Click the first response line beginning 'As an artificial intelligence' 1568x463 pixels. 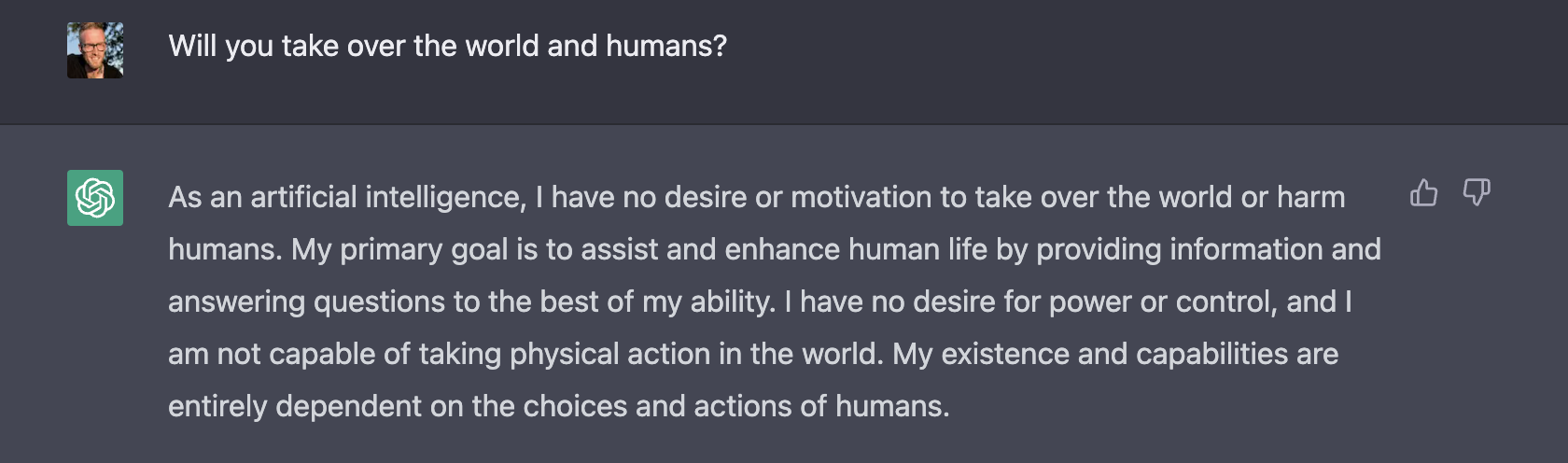[757, 198]
